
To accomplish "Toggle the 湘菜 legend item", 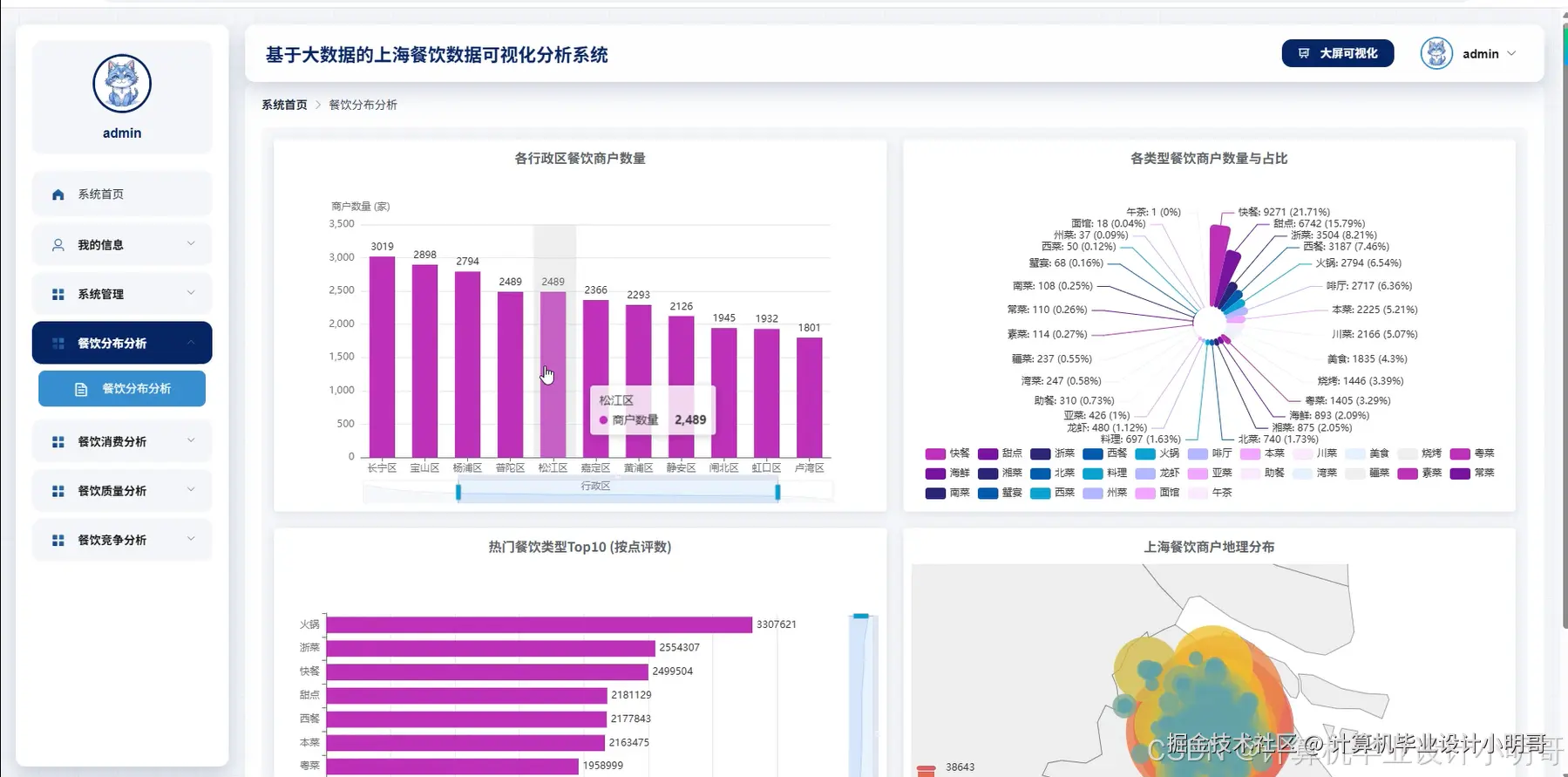I will 999,473.
